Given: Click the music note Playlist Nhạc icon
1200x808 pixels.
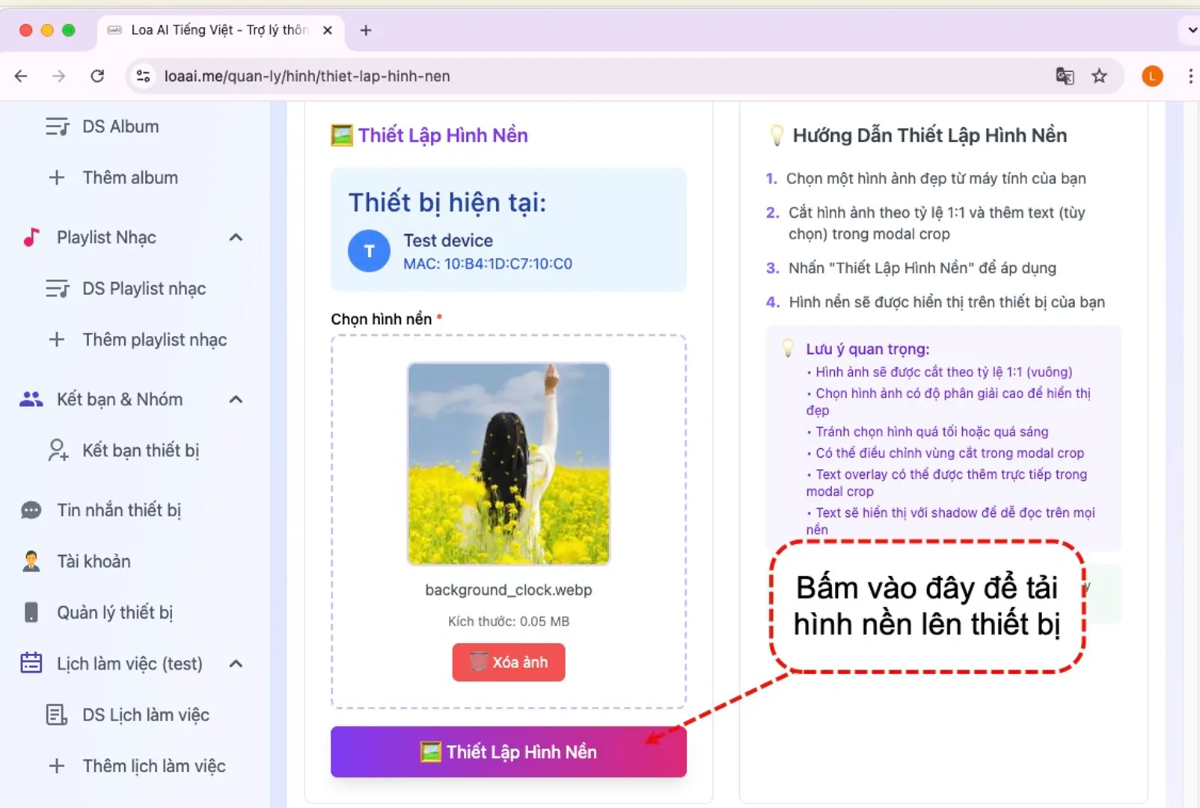Looking at the screenshot, I should tap(31, 237).
